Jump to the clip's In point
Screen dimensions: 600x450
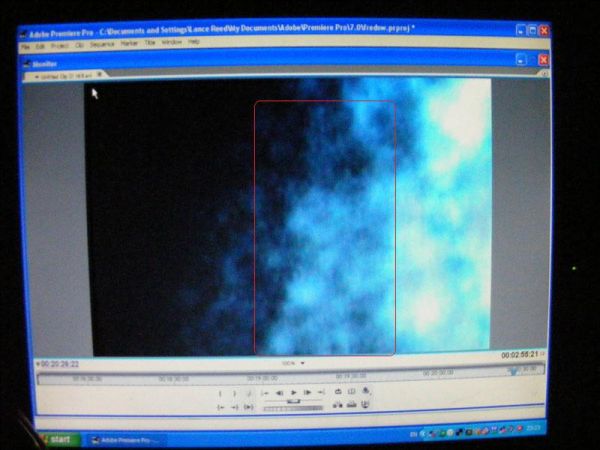[x=220, y=407]
